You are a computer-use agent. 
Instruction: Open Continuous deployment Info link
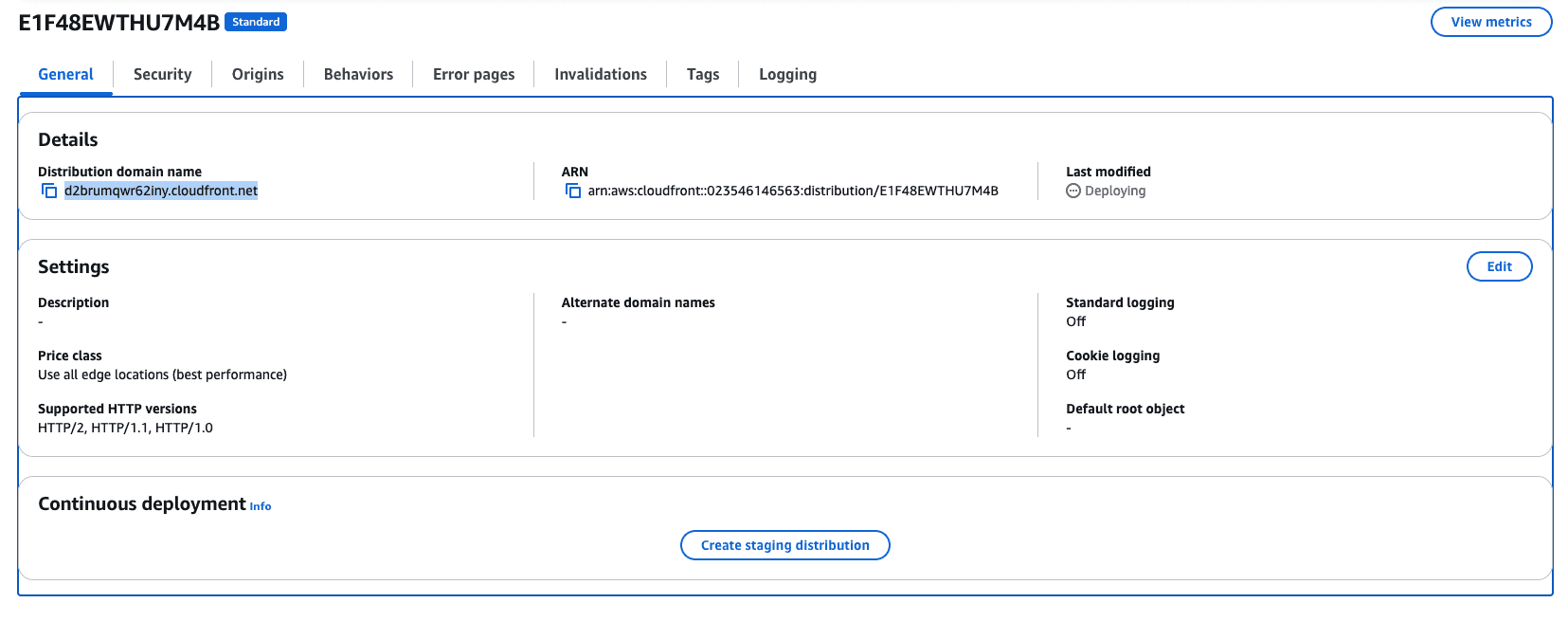(x=261, y=506)
